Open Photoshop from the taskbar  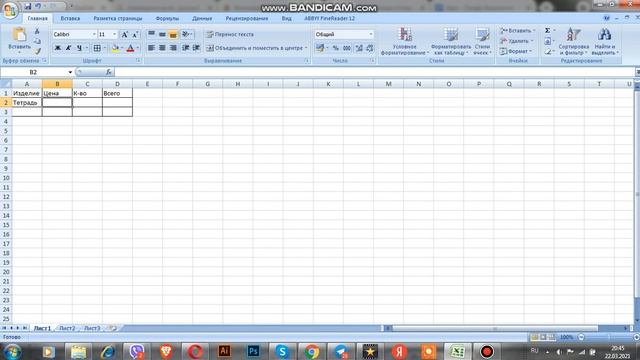[253, 351]
